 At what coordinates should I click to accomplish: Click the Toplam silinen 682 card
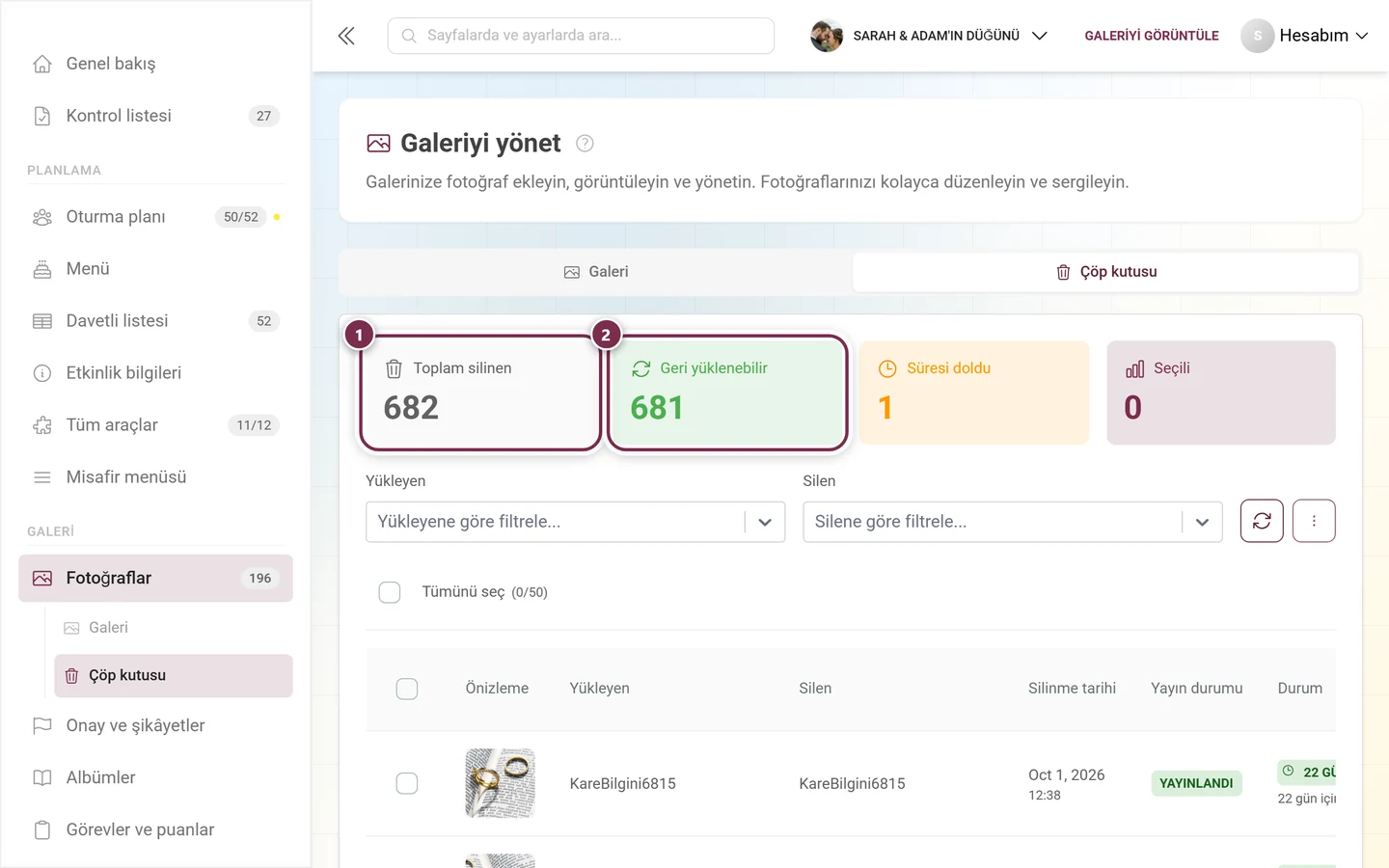pos(480,393)
